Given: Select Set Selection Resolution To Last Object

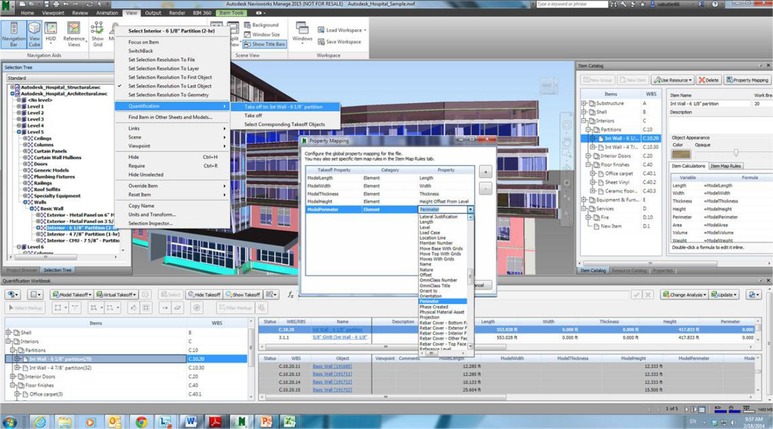Looking at the screenshot, I should click(170, 87).
